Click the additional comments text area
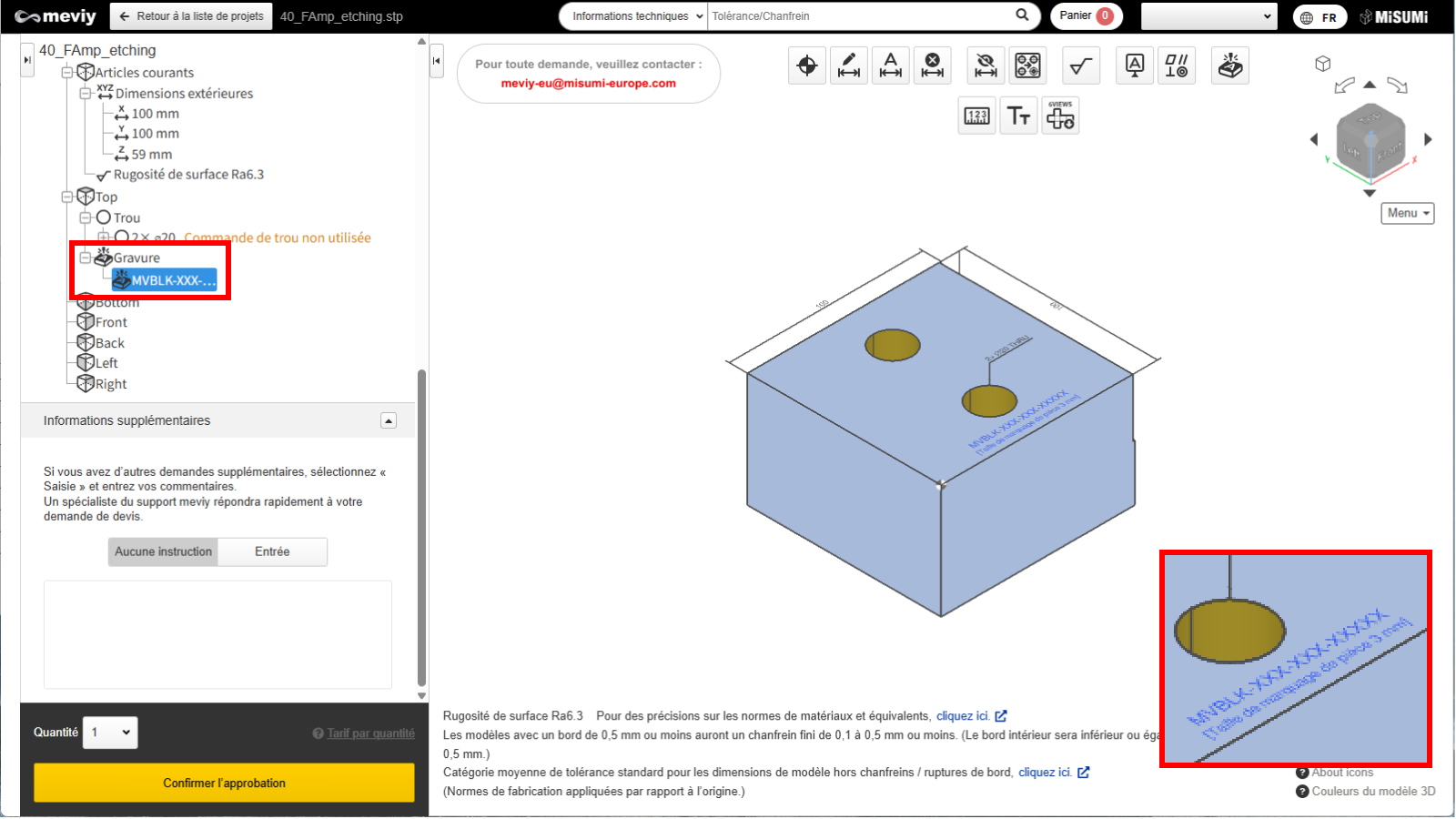1456x819 pixels. pos(217,634)
